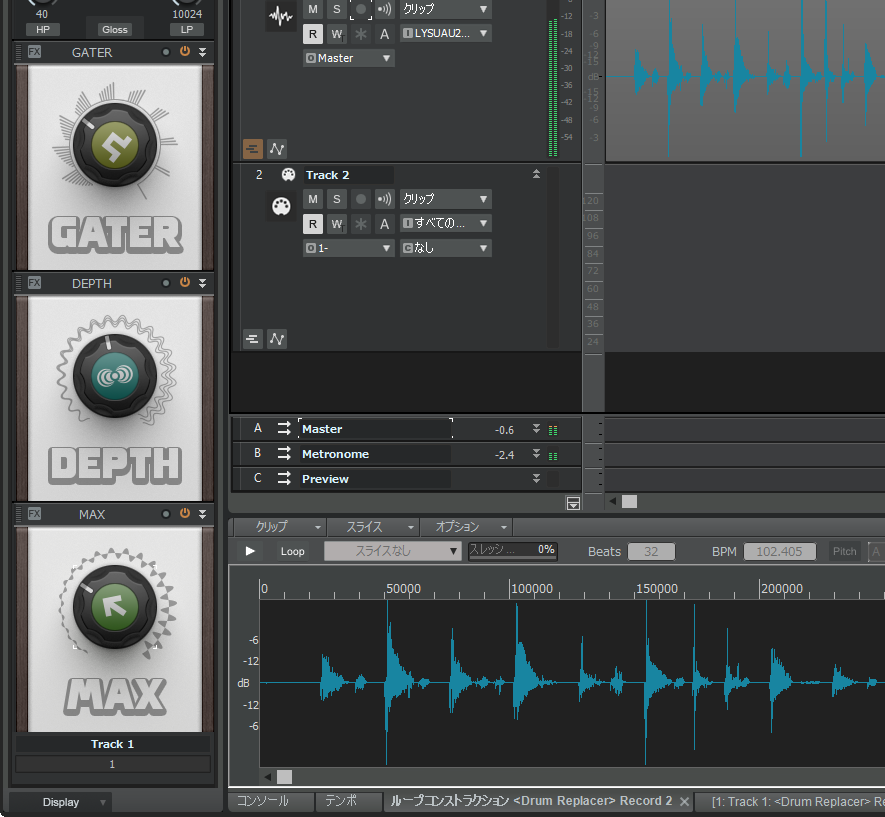Open the クリップ menu in Loop Construction
Screen dimensions: 885x817
(x=279, y=527)
